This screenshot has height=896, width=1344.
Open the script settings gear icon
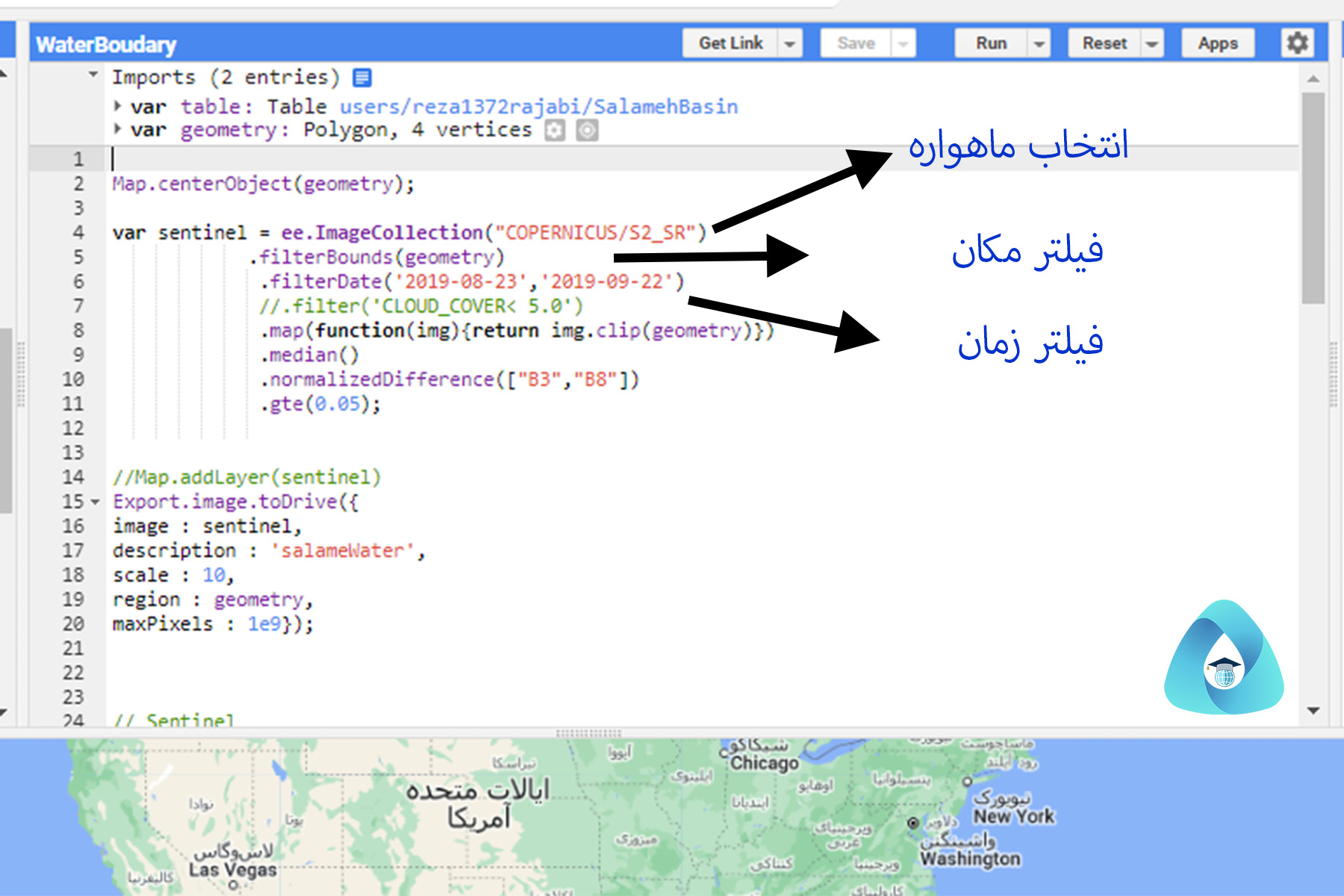pos(1296,43)
